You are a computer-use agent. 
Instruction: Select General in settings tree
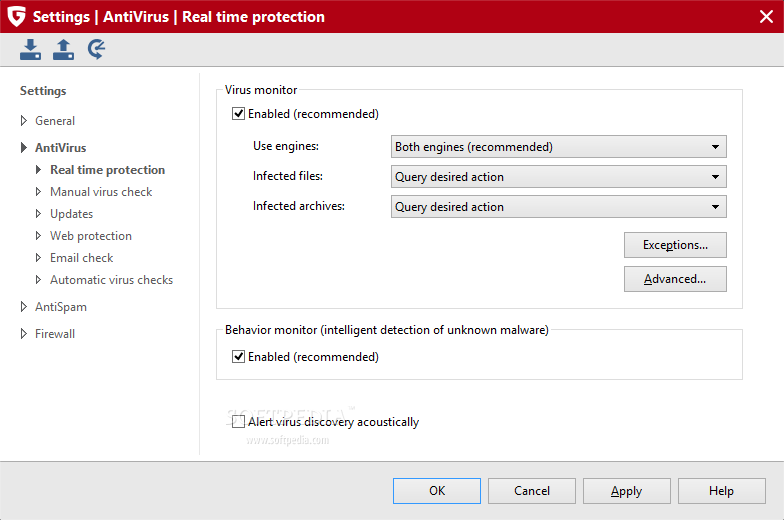click(54, 121)
